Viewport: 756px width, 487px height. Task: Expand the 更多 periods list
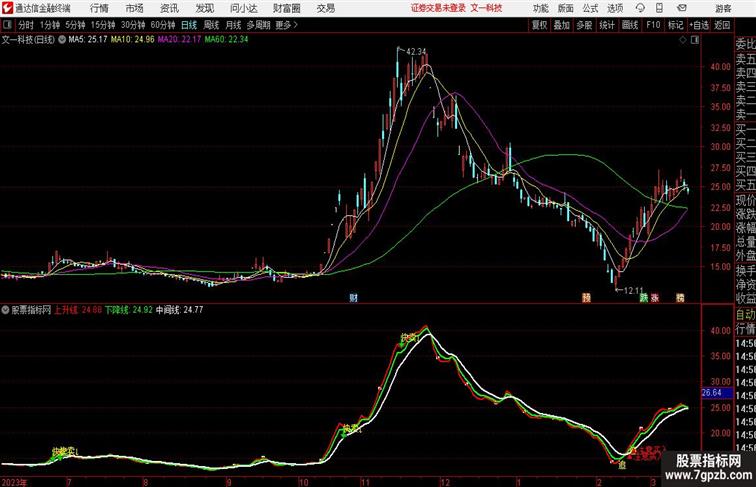[287, 25]
